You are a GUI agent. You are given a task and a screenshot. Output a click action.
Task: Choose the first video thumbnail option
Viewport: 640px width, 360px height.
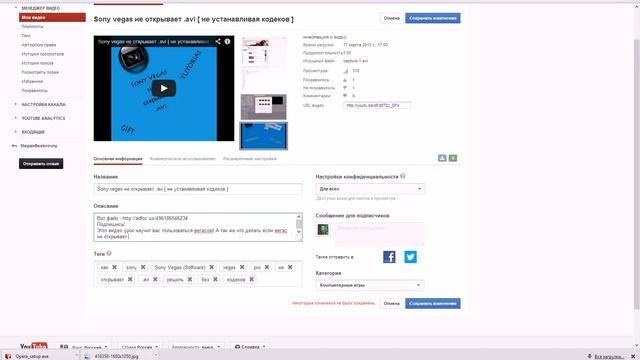(263, 51)
